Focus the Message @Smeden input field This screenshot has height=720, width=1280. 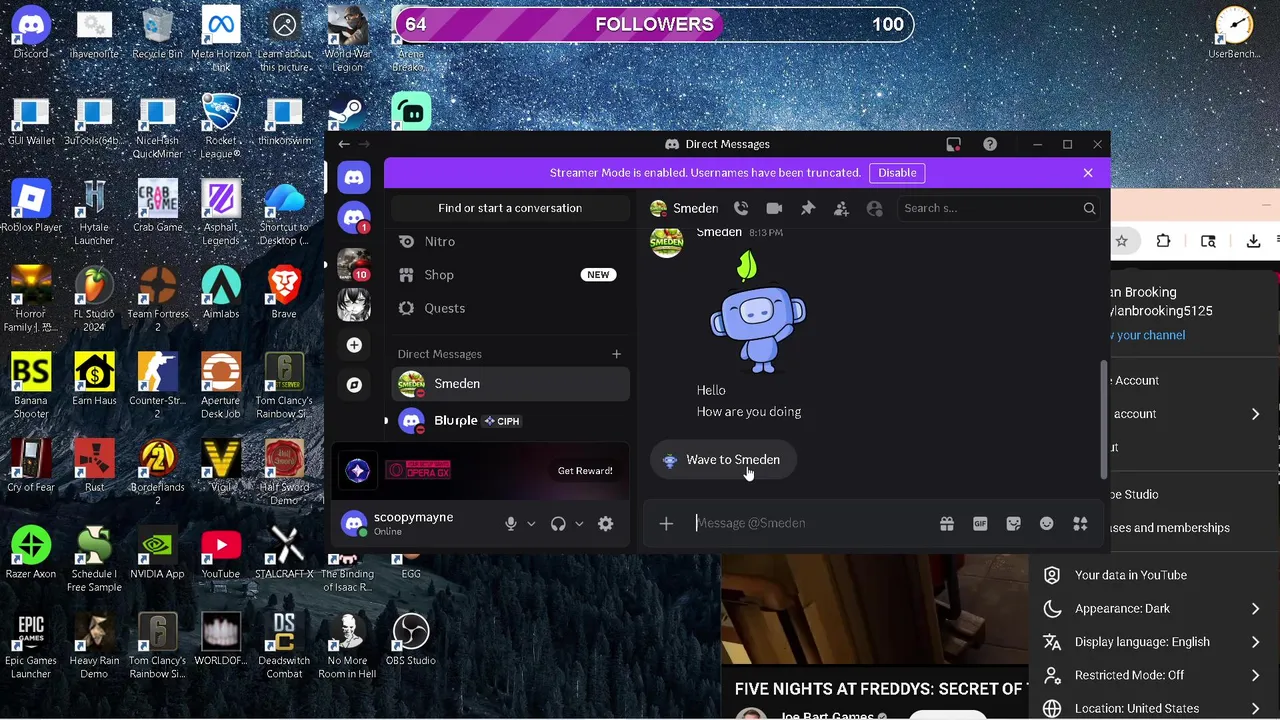[810, 523]
